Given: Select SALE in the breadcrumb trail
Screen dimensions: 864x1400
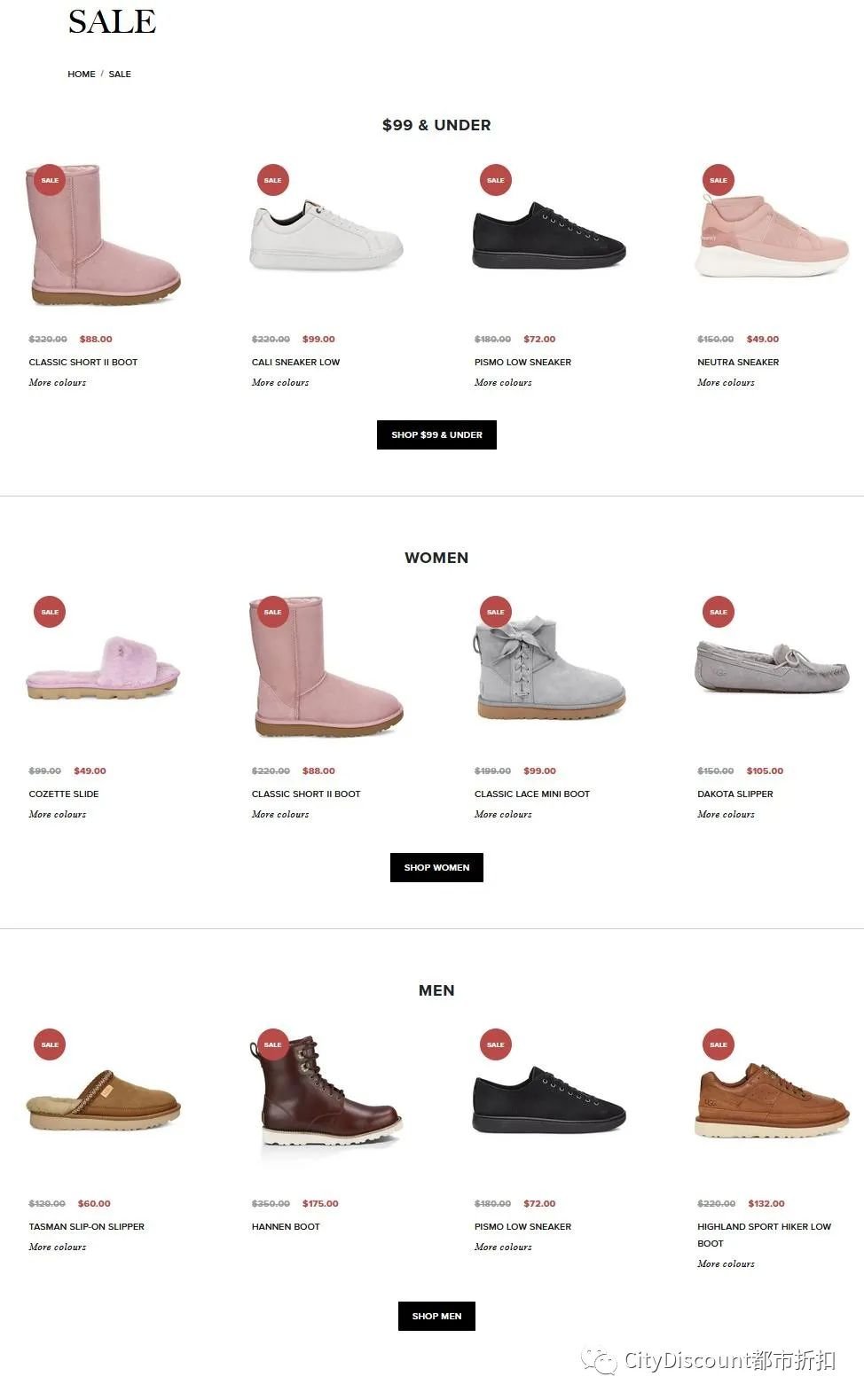Looking at the screenshot, I should pyautogui.click(x=120, y=74).
